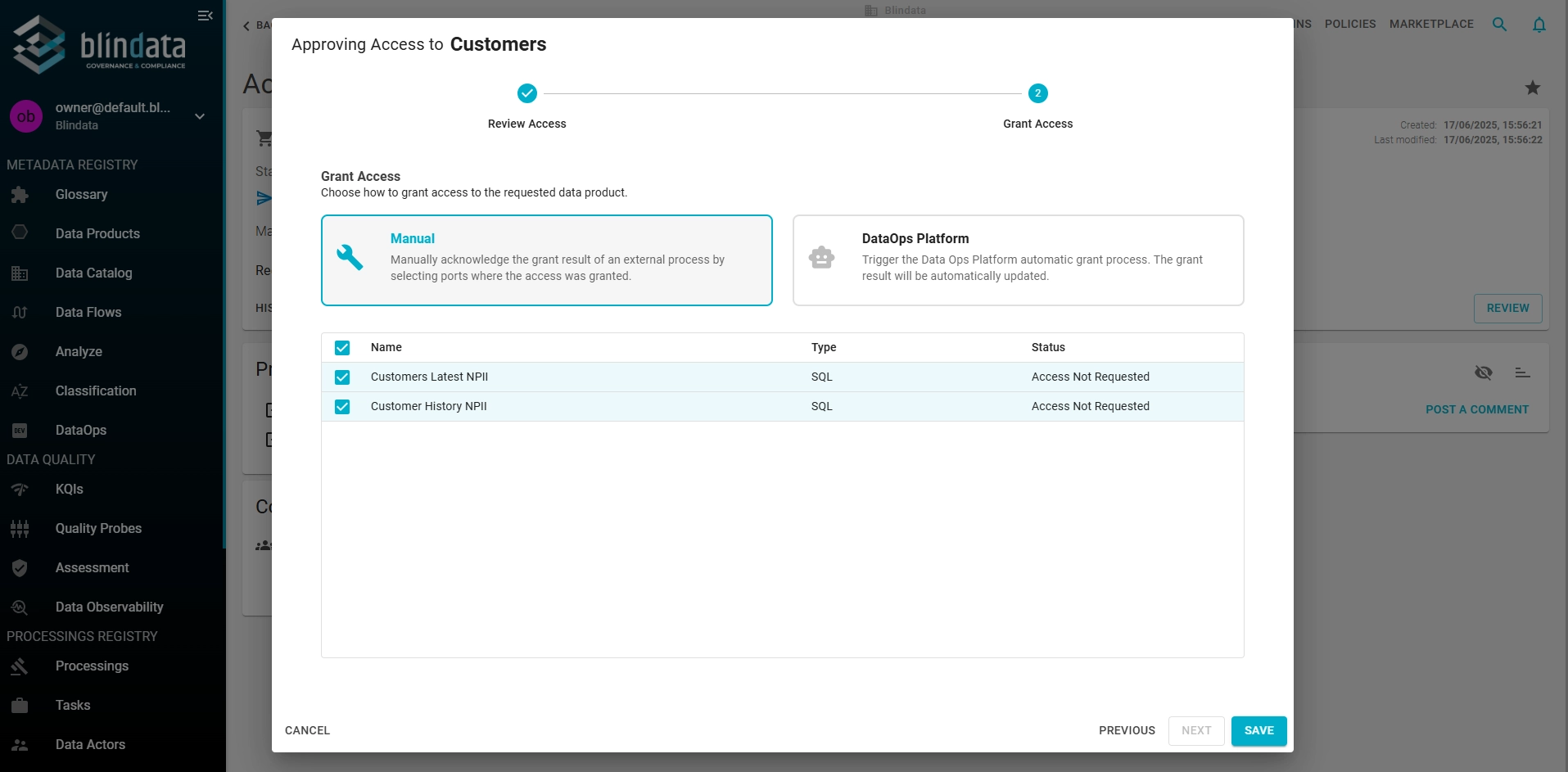Click Grant Access step 2 circle
Image resolution: width=1568 pixels, height=772 pixels.
[x=1038, y=93]
